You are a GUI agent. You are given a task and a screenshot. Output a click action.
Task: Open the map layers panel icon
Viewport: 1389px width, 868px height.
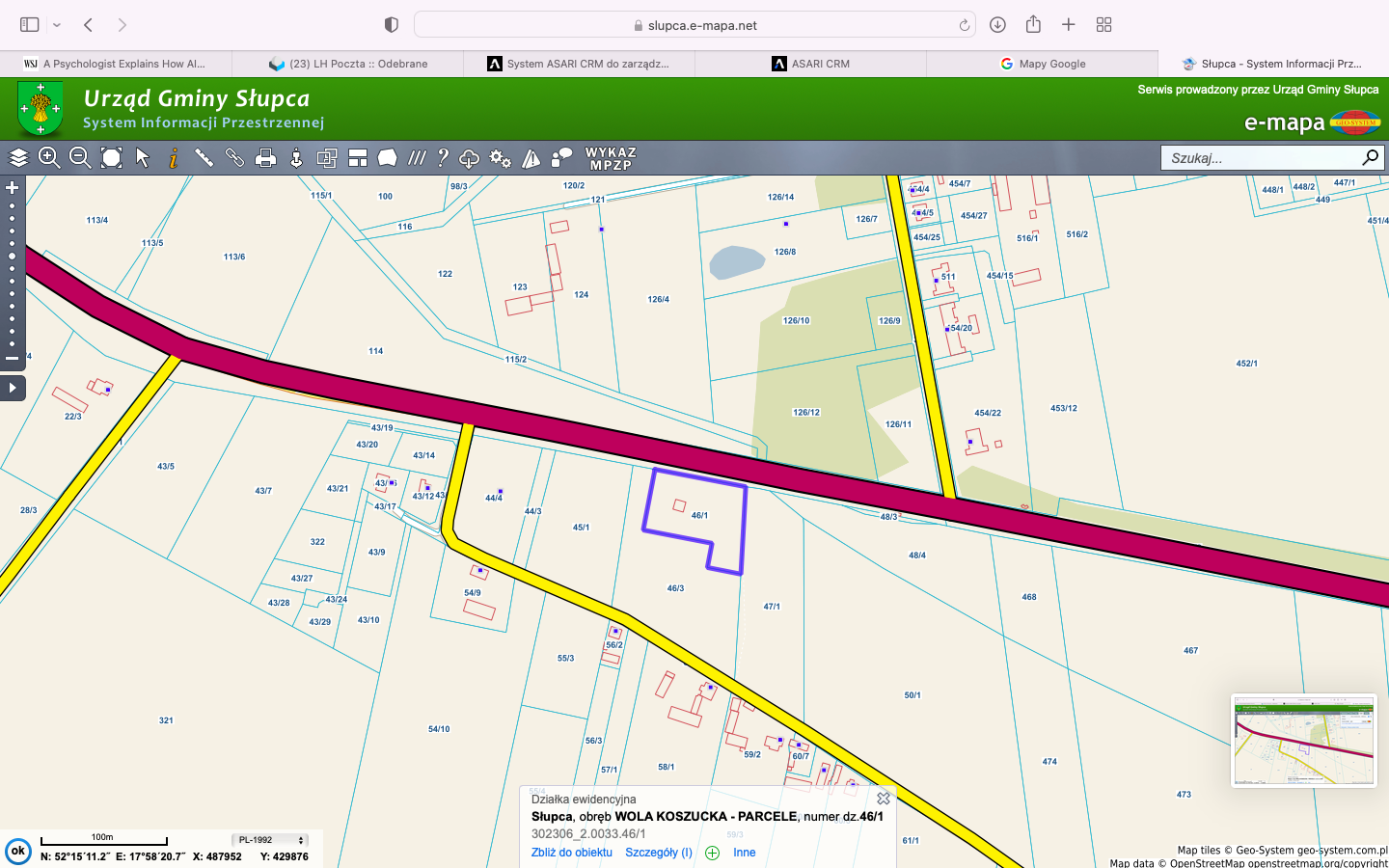pos(18,158)
